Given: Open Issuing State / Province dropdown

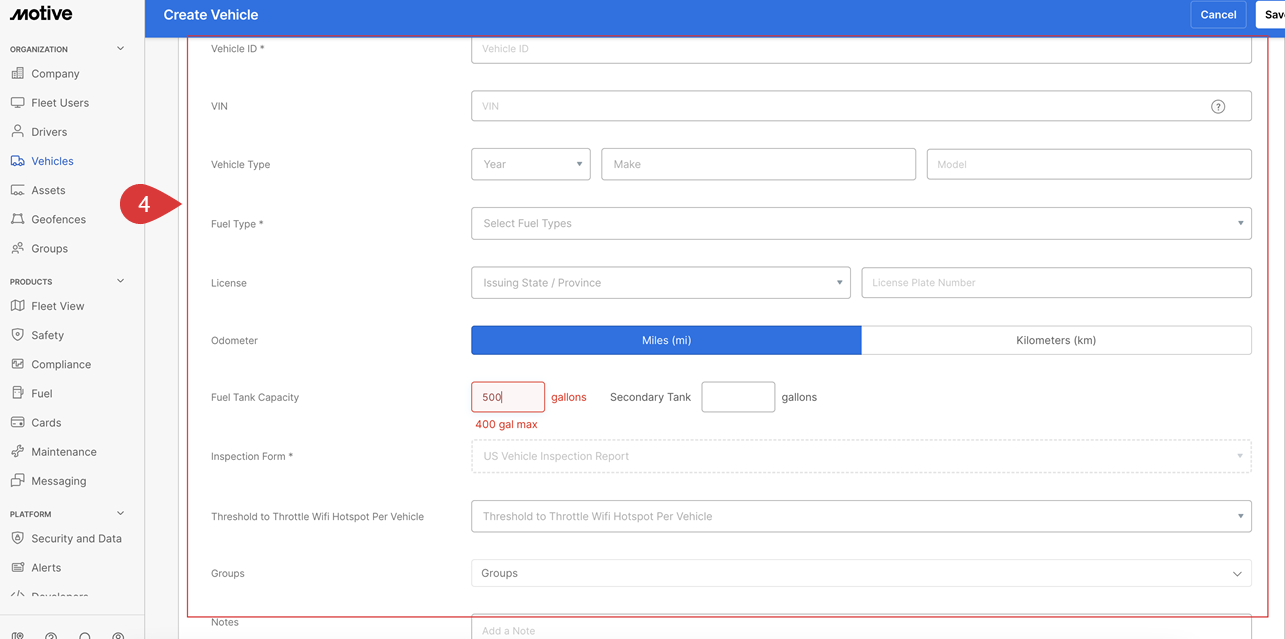Looking at the screenshot, I should [661, 282].
